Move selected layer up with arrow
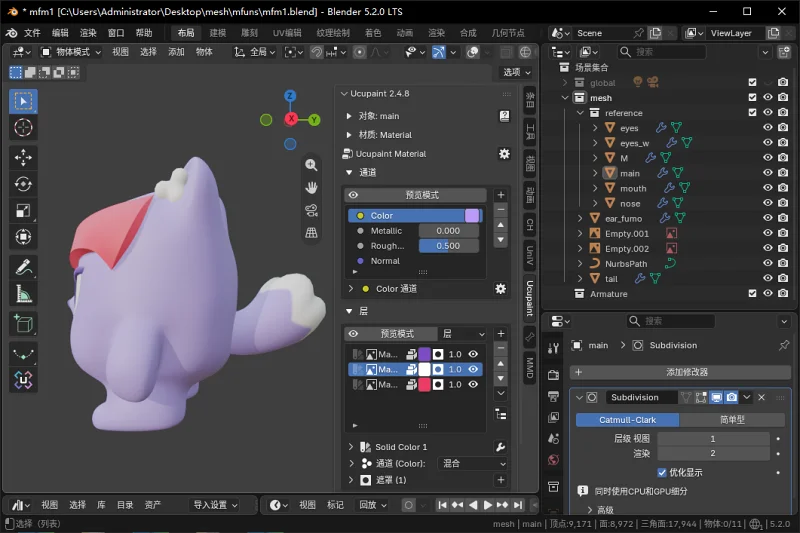Image resolution: width=800 pixels, height=533 pixels. [x=501, y=364]
